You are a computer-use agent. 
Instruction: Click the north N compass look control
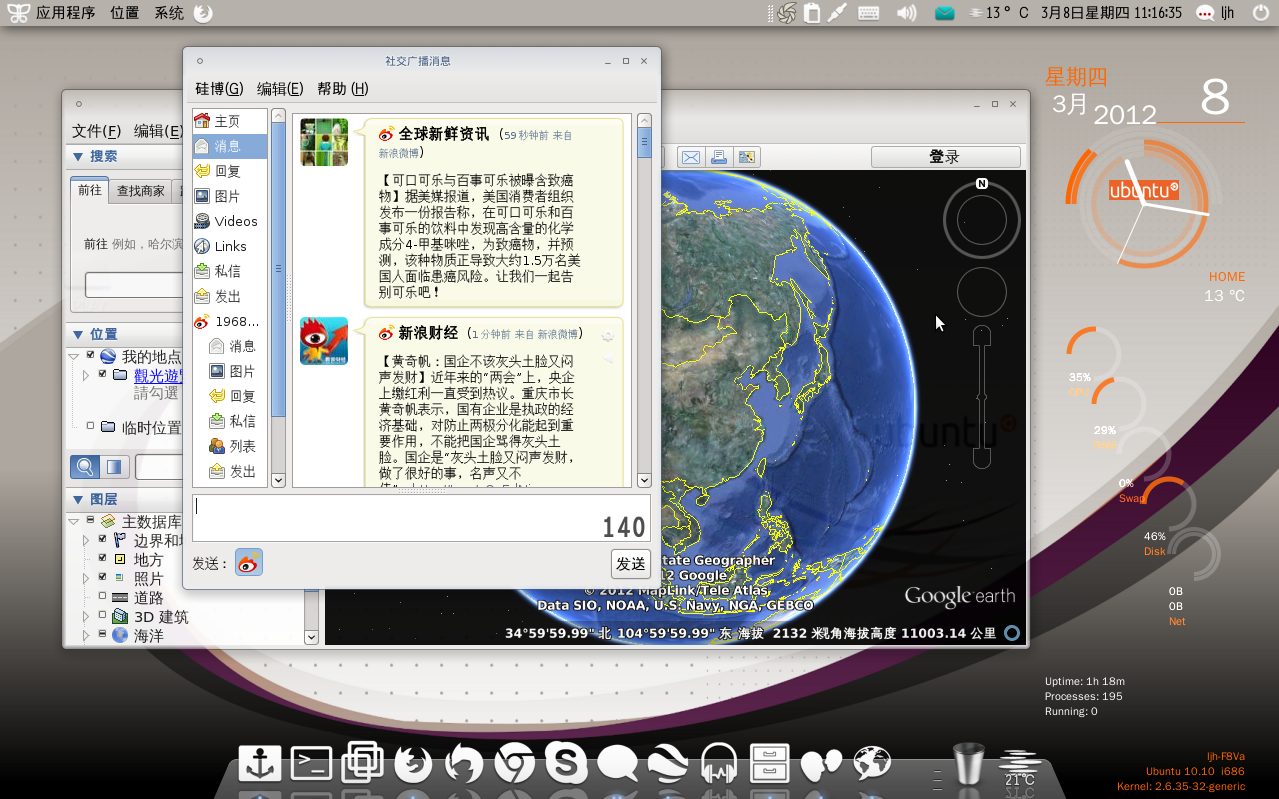[982, 219]
